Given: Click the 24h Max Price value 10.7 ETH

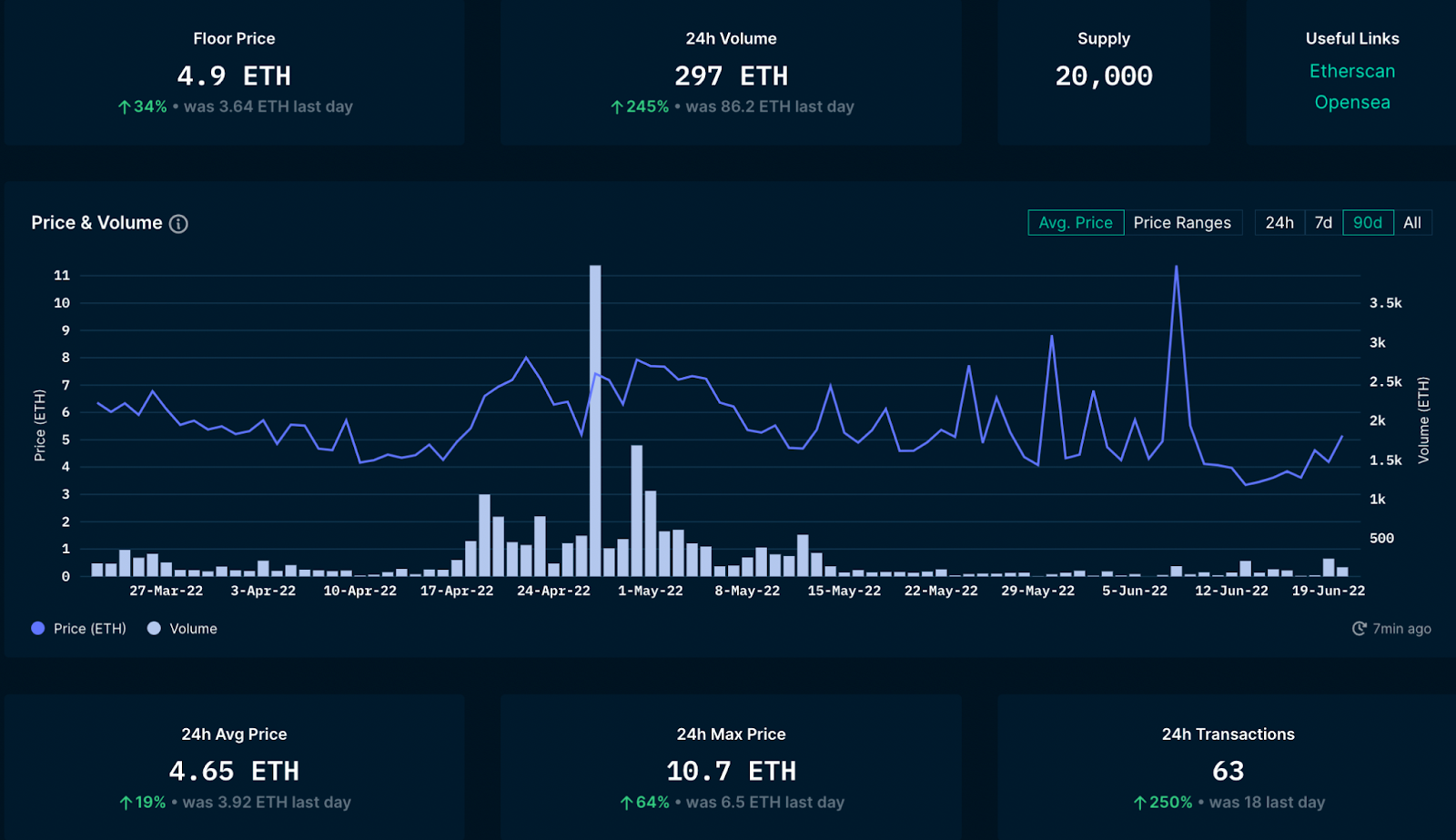Looking at the screenshot, I should [x=731, y=772].
